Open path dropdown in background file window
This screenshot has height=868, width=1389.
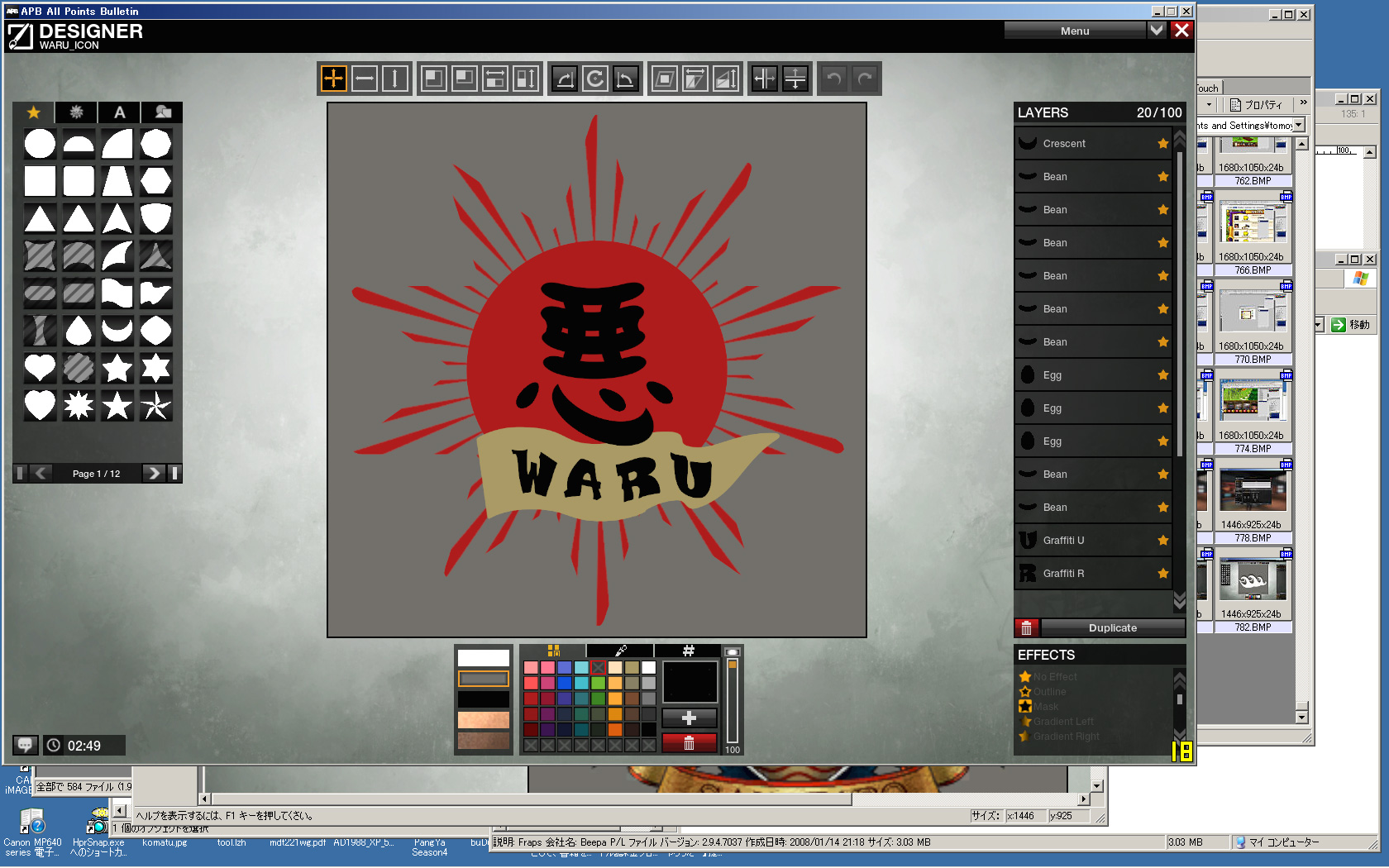(1299, 125)
